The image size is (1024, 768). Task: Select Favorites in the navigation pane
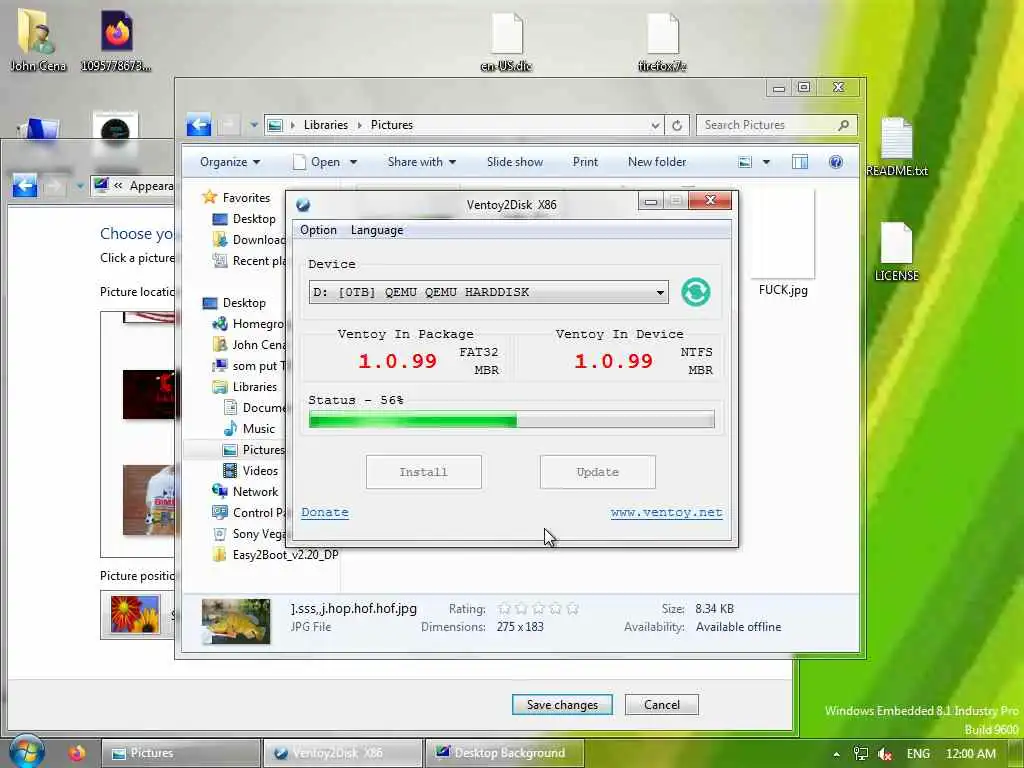(236, 197)
